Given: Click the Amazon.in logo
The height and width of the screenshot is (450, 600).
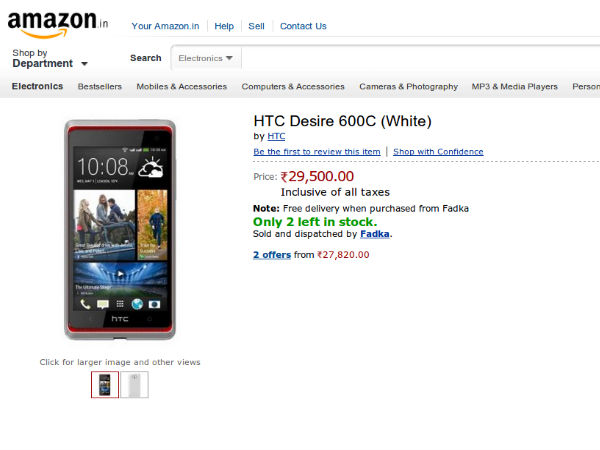Looking at the screenshot, I should point(56,21).
